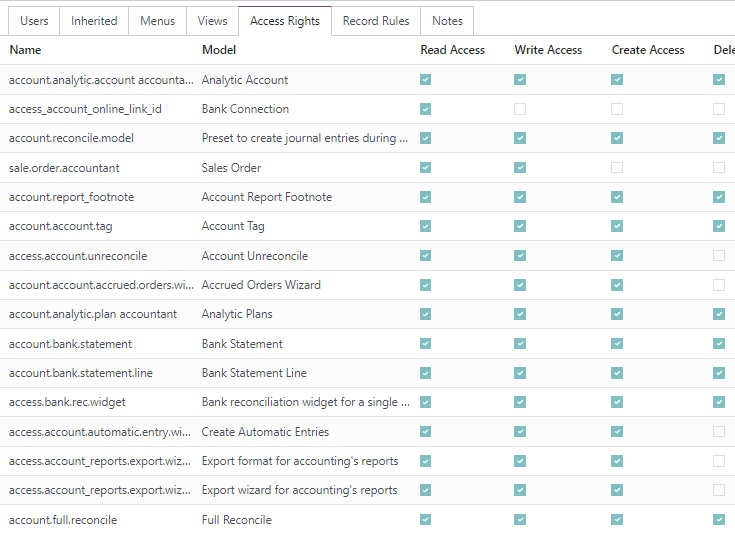
Task: Sort by the Read Access column header
Action: (x=452, y=50)
